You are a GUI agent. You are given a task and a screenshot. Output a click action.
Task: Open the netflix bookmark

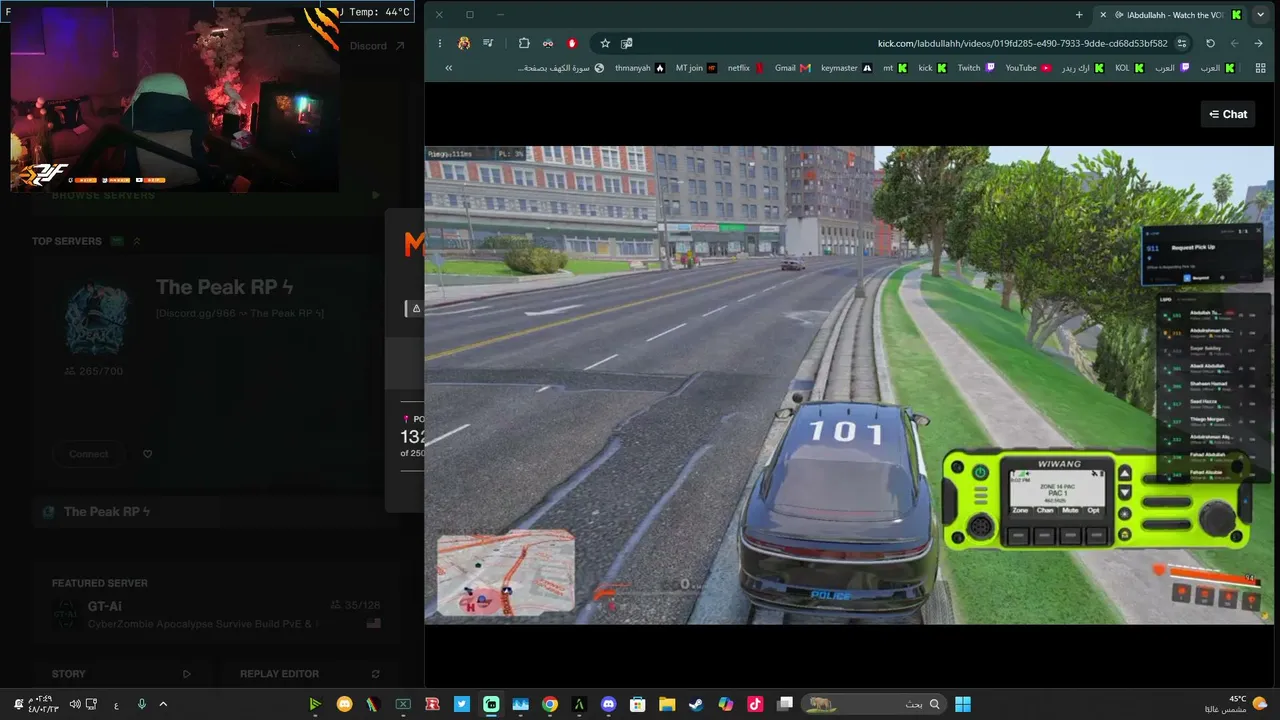point(745,68)
